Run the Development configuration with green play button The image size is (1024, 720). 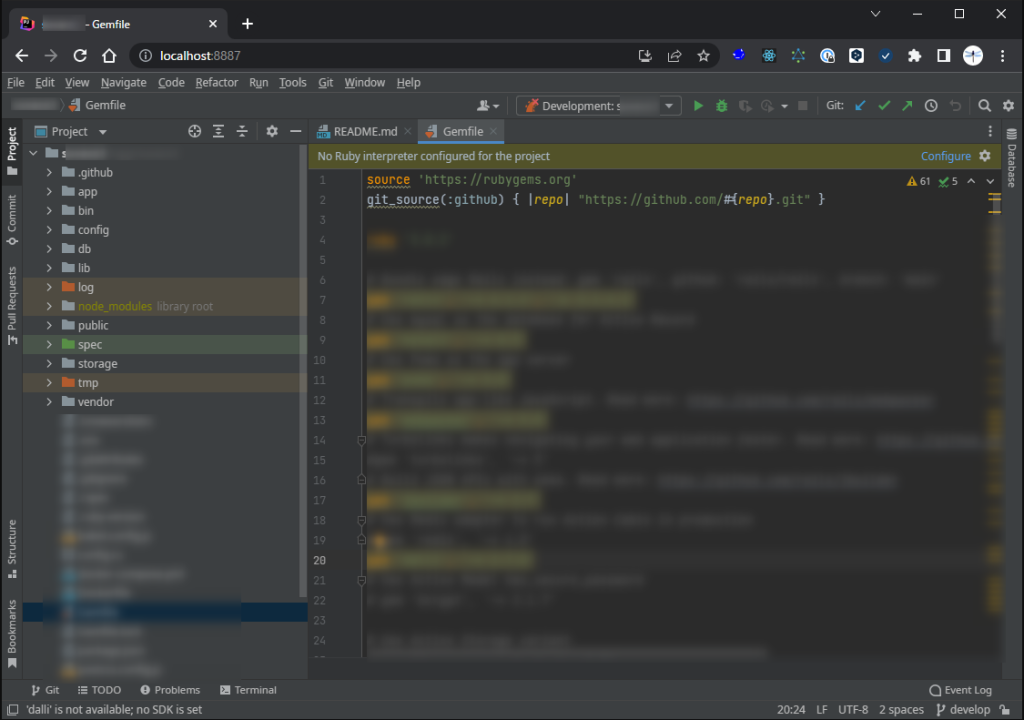click(697, 105)
